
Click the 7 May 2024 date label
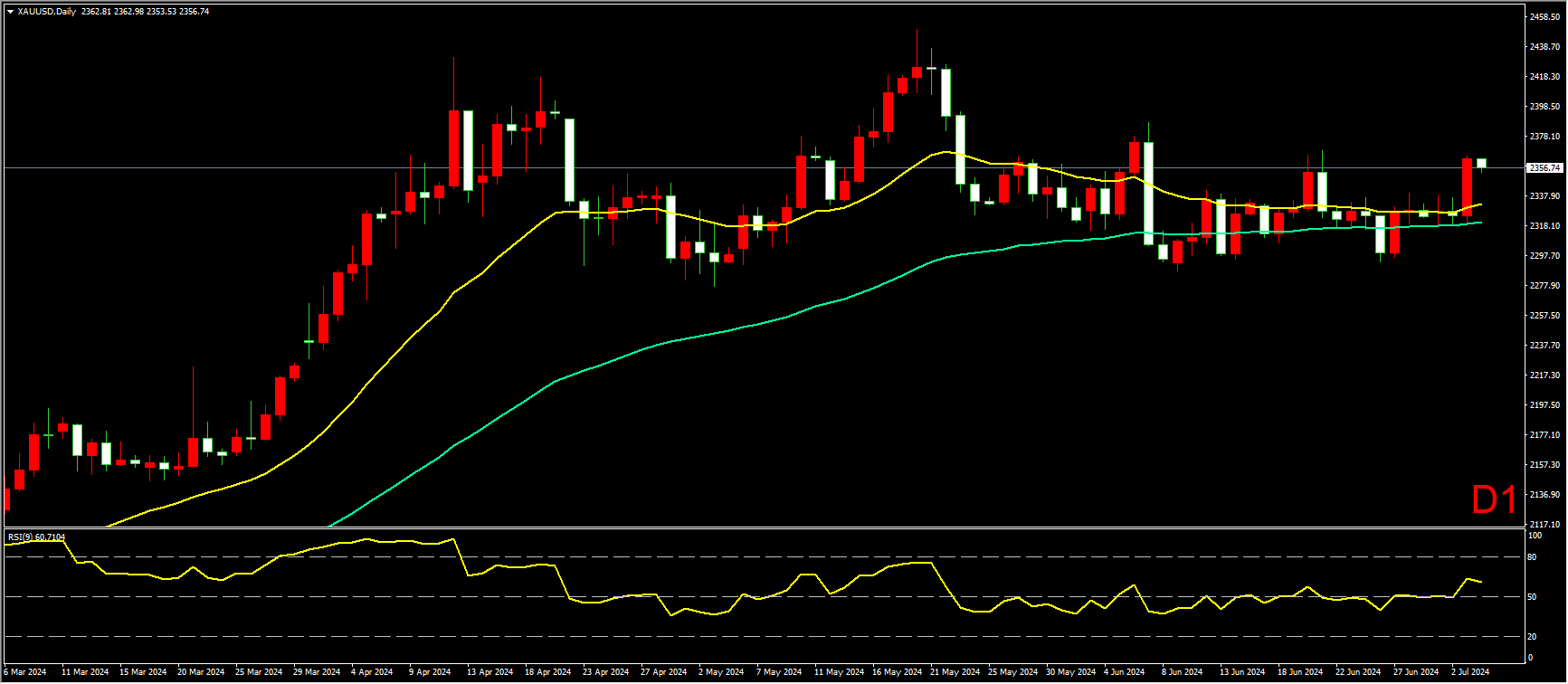click(x=779, y=672)
